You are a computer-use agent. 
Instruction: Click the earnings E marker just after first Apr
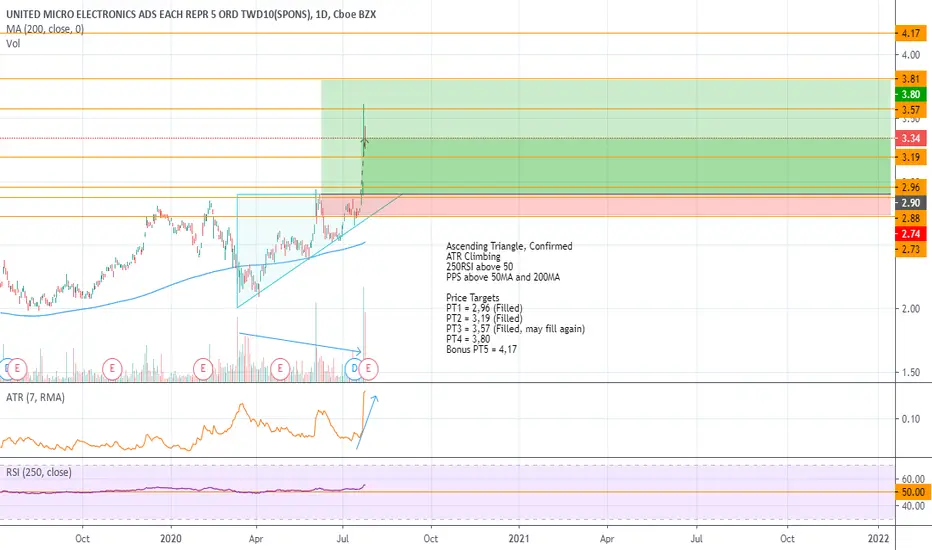[280, 369]
